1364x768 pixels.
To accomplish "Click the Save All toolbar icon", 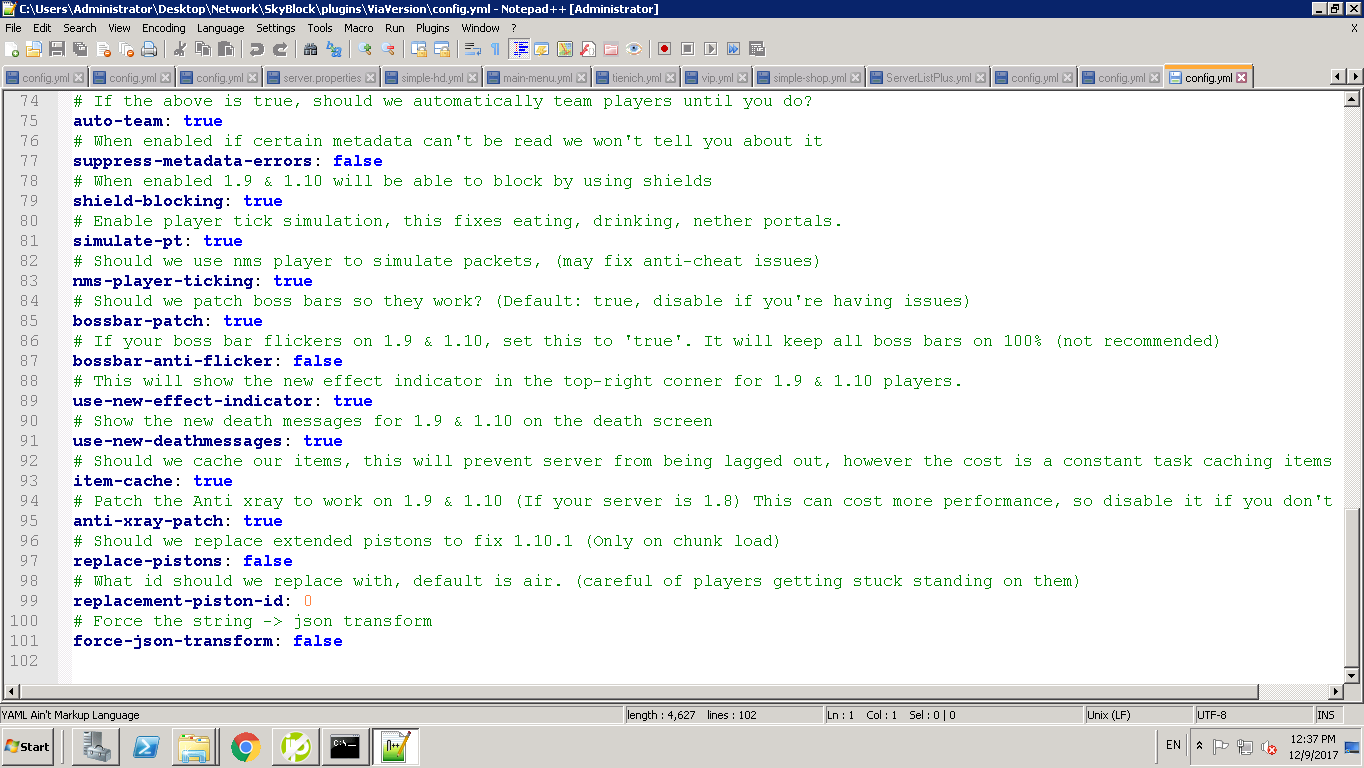I will coord(80,49).
